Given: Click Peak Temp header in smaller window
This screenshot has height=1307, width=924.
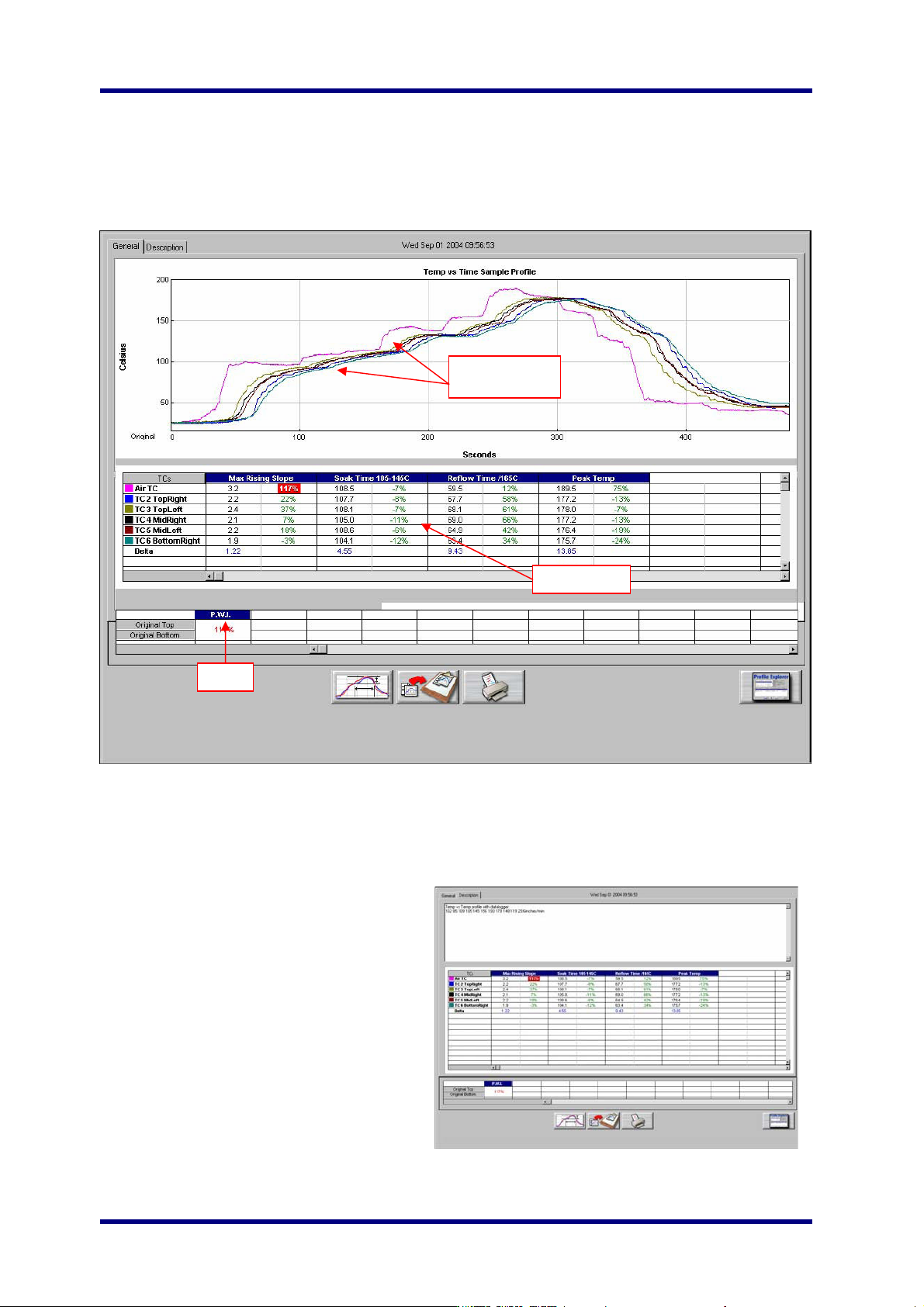Looking at the screenshot, I should point(690,973).
